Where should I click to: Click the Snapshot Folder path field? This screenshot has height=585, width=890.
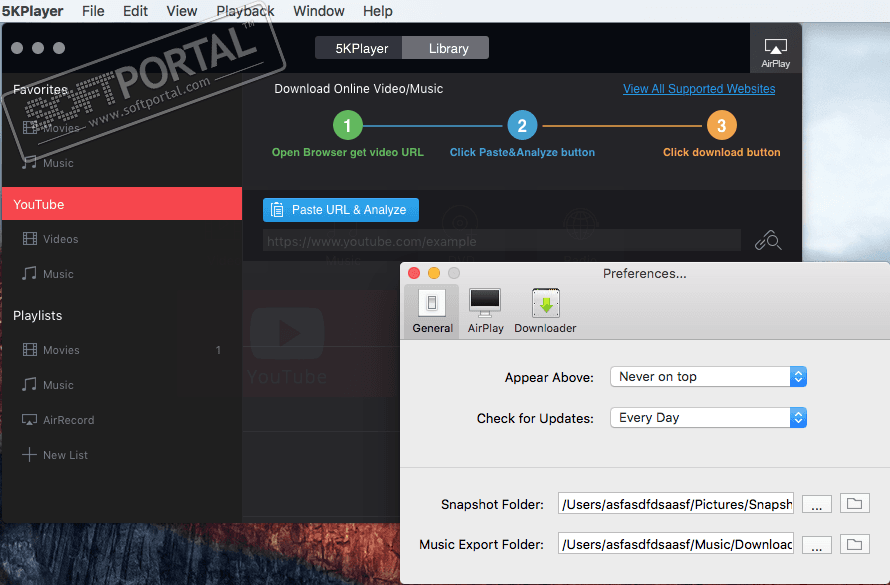click(675, 504)
